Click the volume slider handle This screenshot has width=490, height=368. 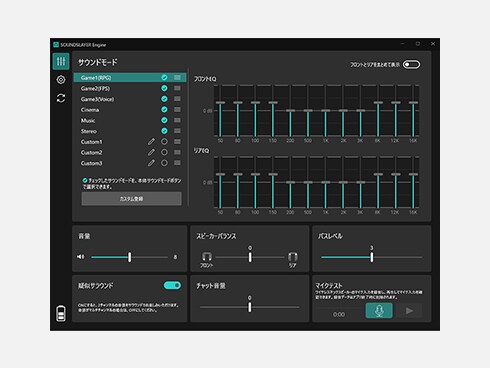click(x=130, y=257)
